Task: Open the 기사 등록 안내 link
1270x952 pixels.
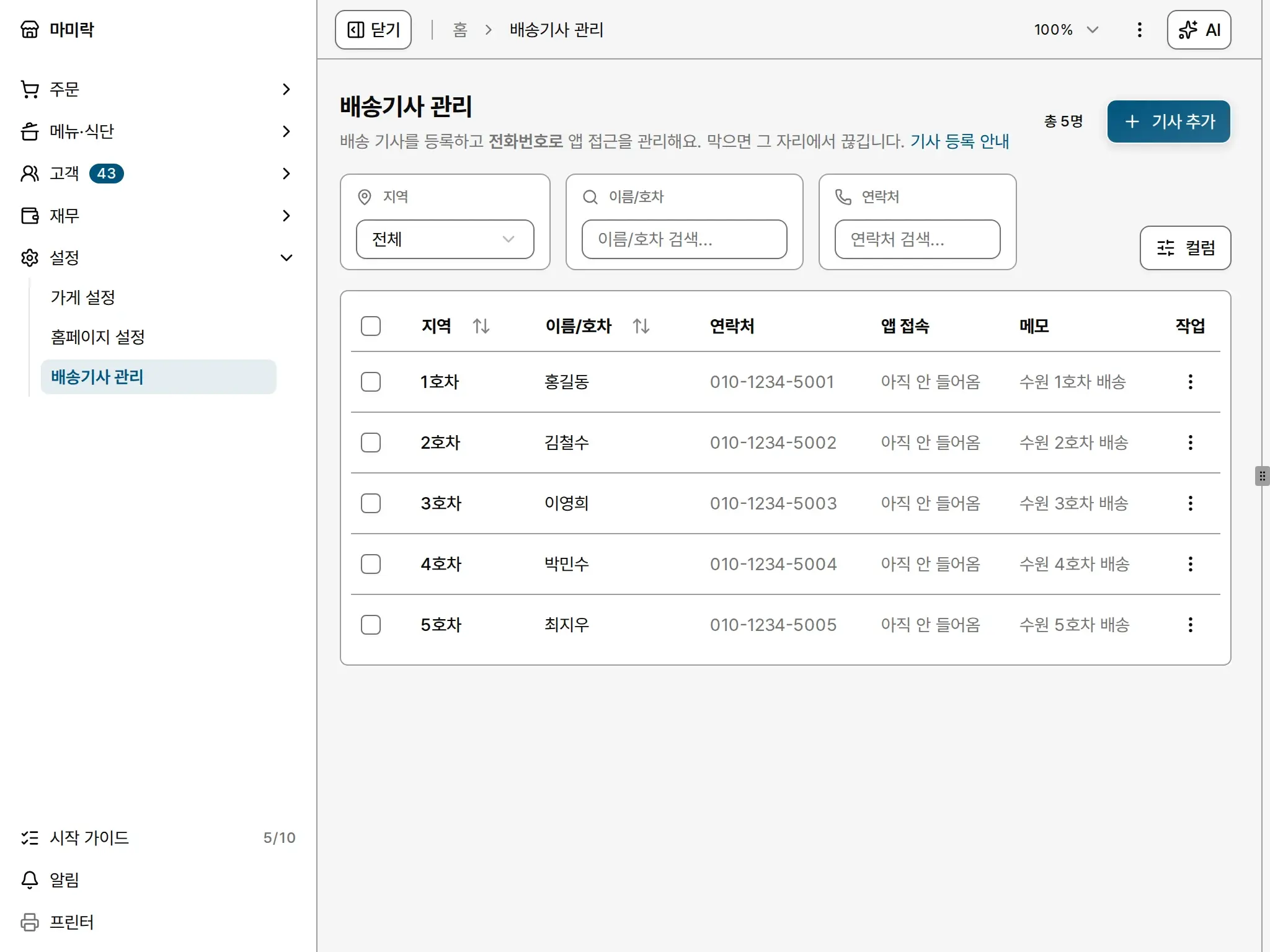Action: 959,141
